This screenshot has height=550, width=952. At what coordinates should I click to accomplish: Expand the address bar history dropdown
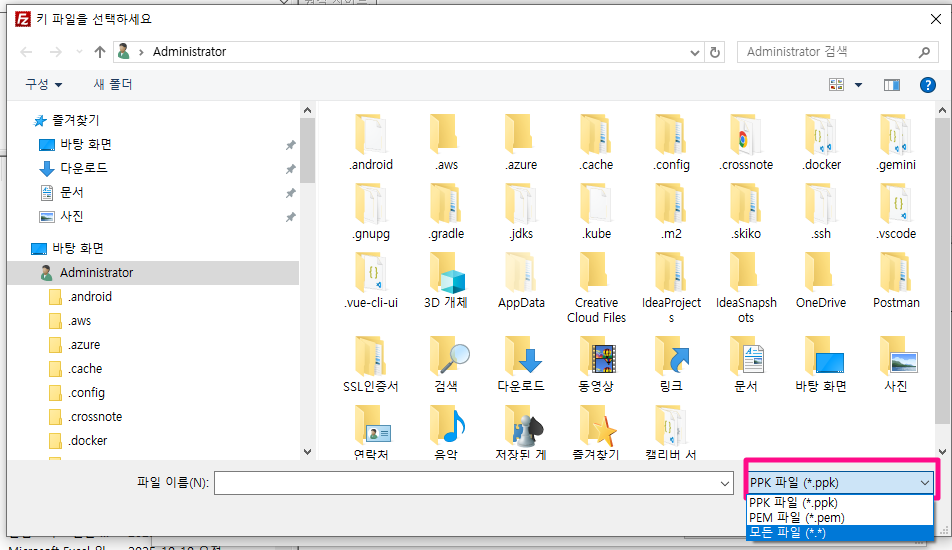pyautogui.click(x=695, y=53)
